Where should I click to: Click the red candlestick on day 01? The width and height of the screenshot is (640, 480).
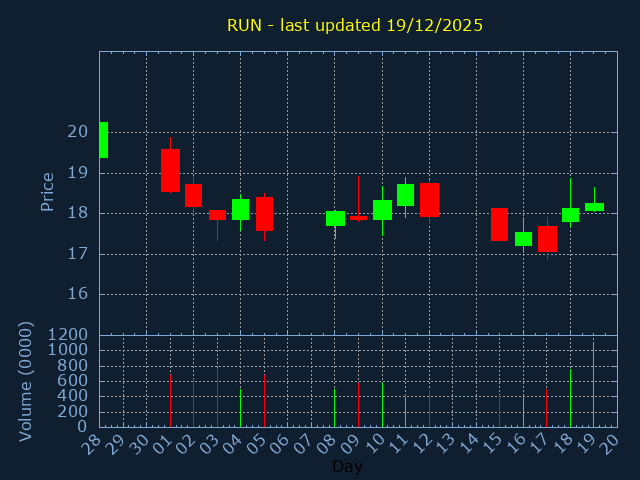(170, 170)
